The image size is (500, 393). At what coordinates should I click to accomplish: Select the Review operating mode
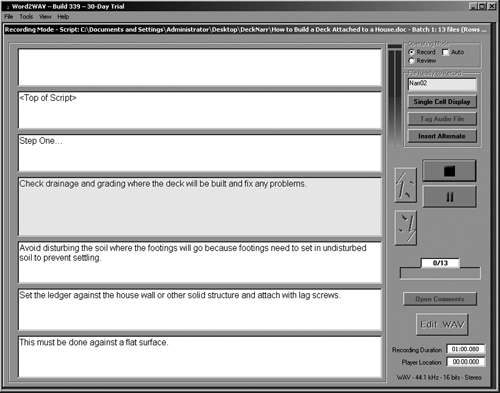411,61
